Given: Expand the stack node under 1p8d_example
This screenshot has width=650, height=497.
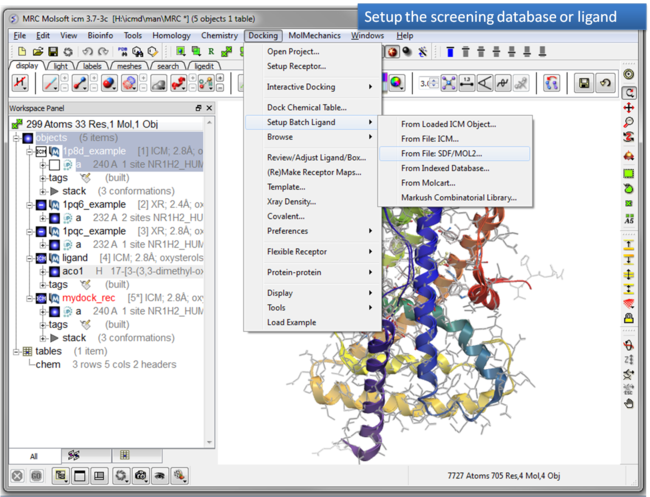Looking at the screenshot, I should (42, 190).
